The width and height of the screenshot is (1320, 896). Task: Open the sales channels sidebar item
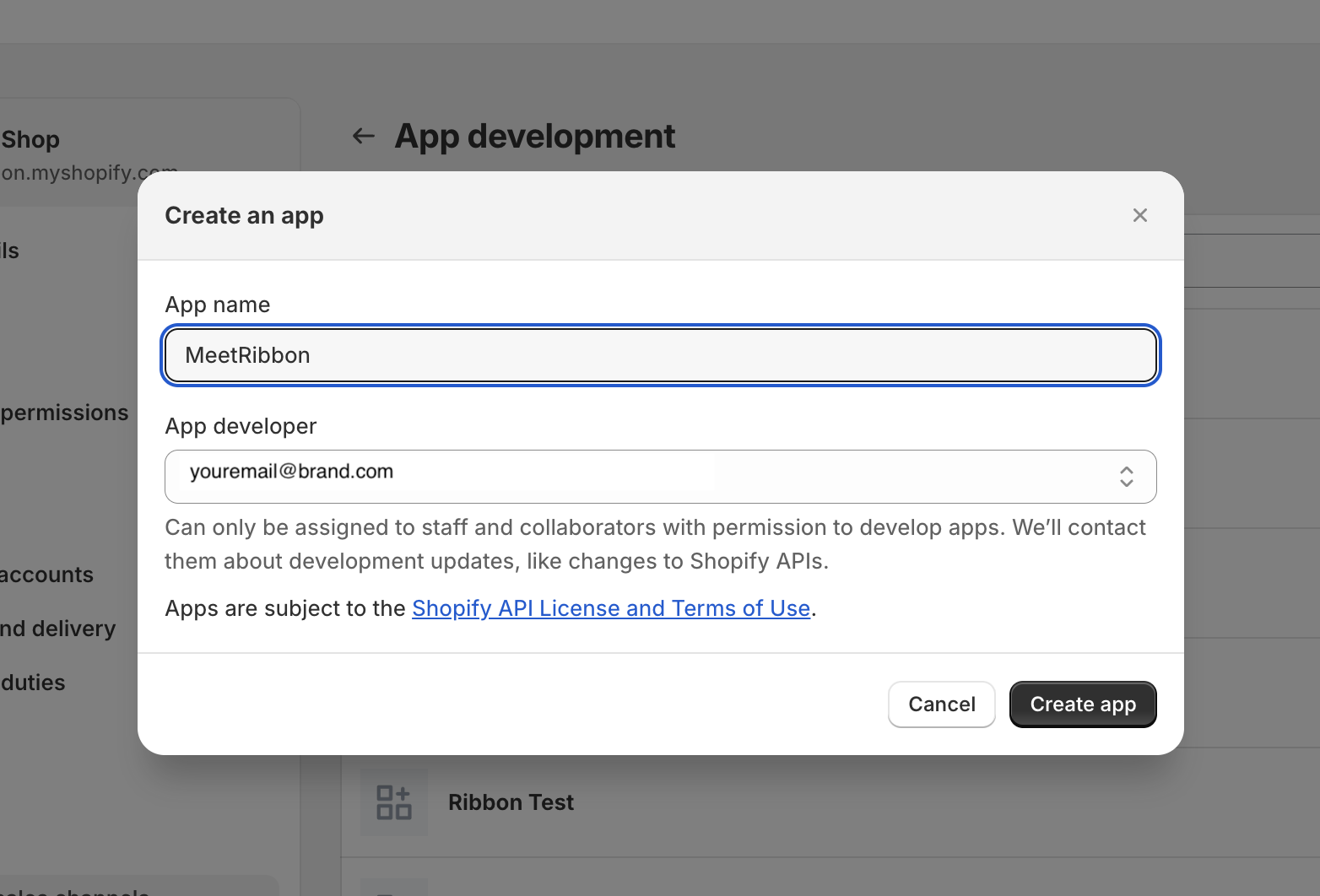pos(76,889)
